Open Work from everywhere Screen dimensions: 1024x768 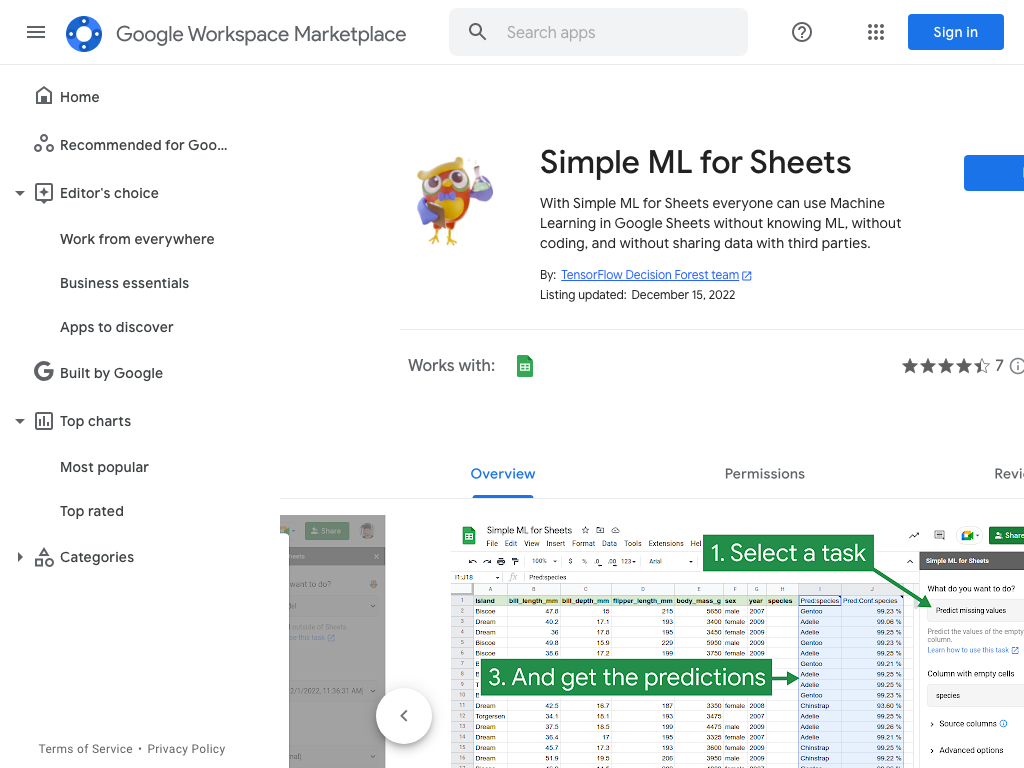click(x=137, y=239)
